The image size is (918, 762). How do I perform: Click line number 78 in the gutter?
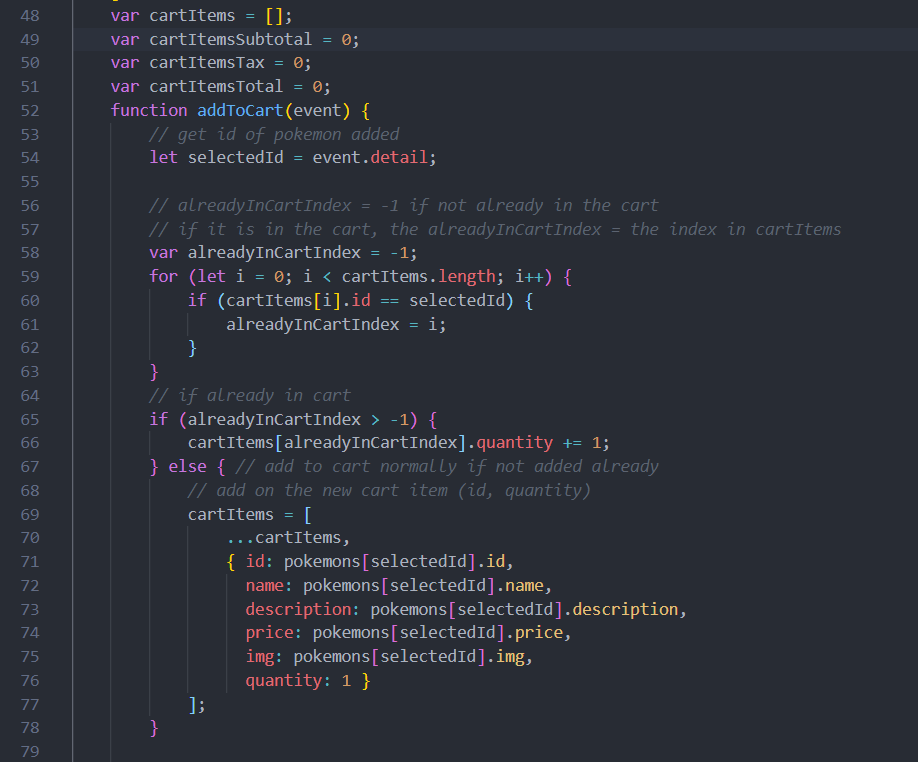click(28, 728)
